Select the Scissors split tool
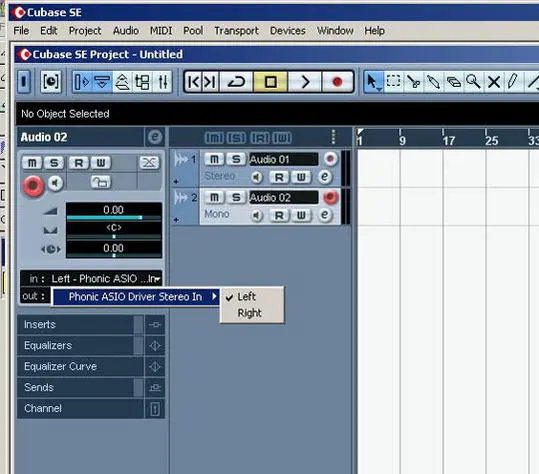539x474 pixels. [413, 82]
